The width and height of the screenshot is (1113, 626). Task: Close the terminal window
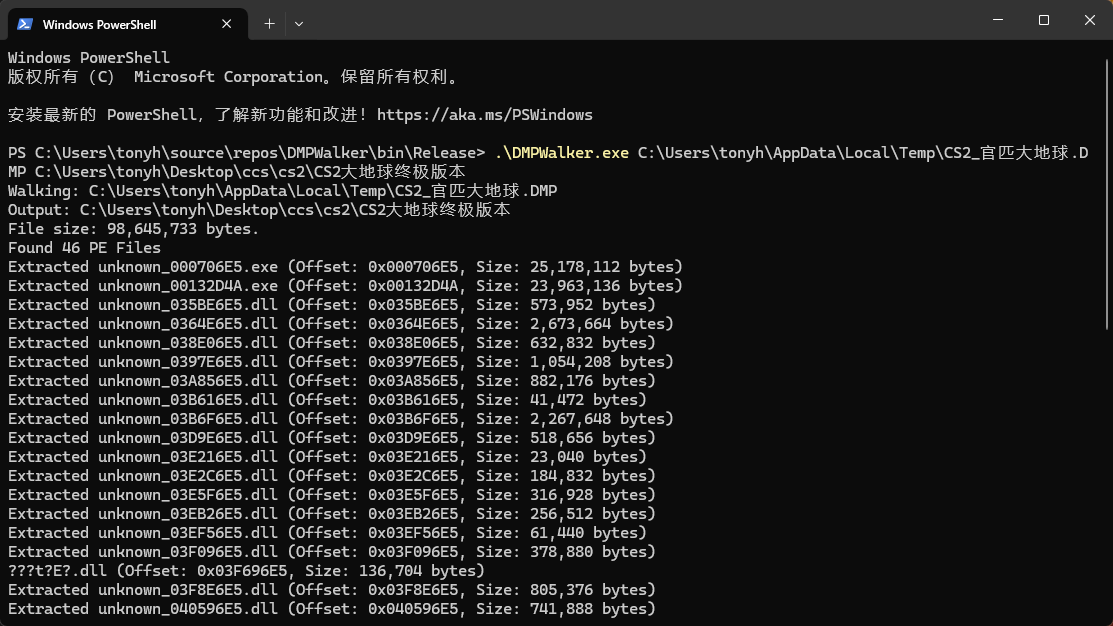(1090, 20)
